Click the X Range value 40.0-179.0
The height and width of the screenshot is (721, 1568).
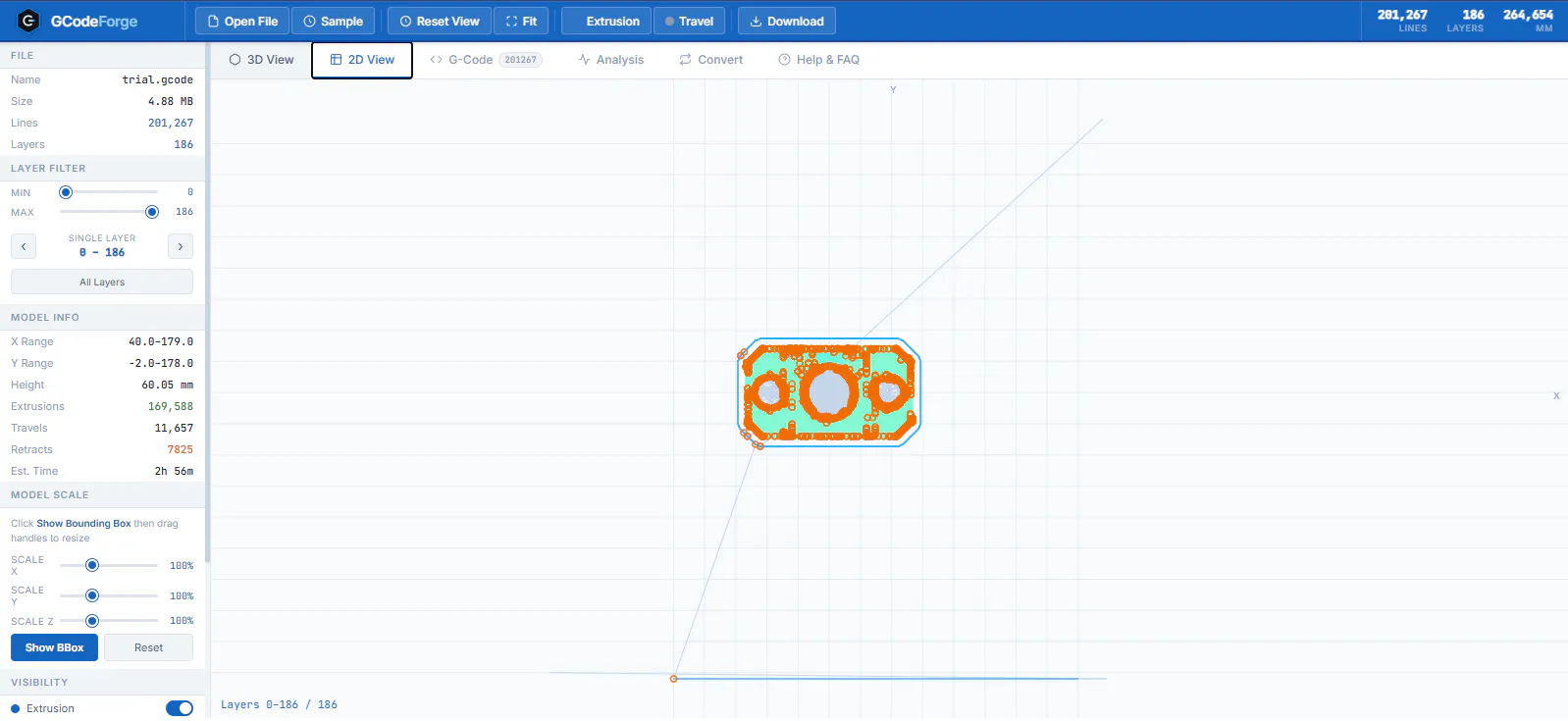[161, 342]
